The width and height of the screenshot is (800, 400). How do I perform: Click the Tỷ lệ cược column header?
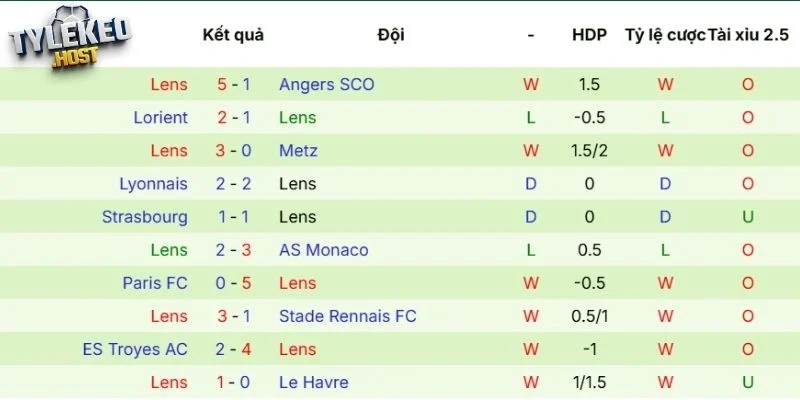pos(664,35)
